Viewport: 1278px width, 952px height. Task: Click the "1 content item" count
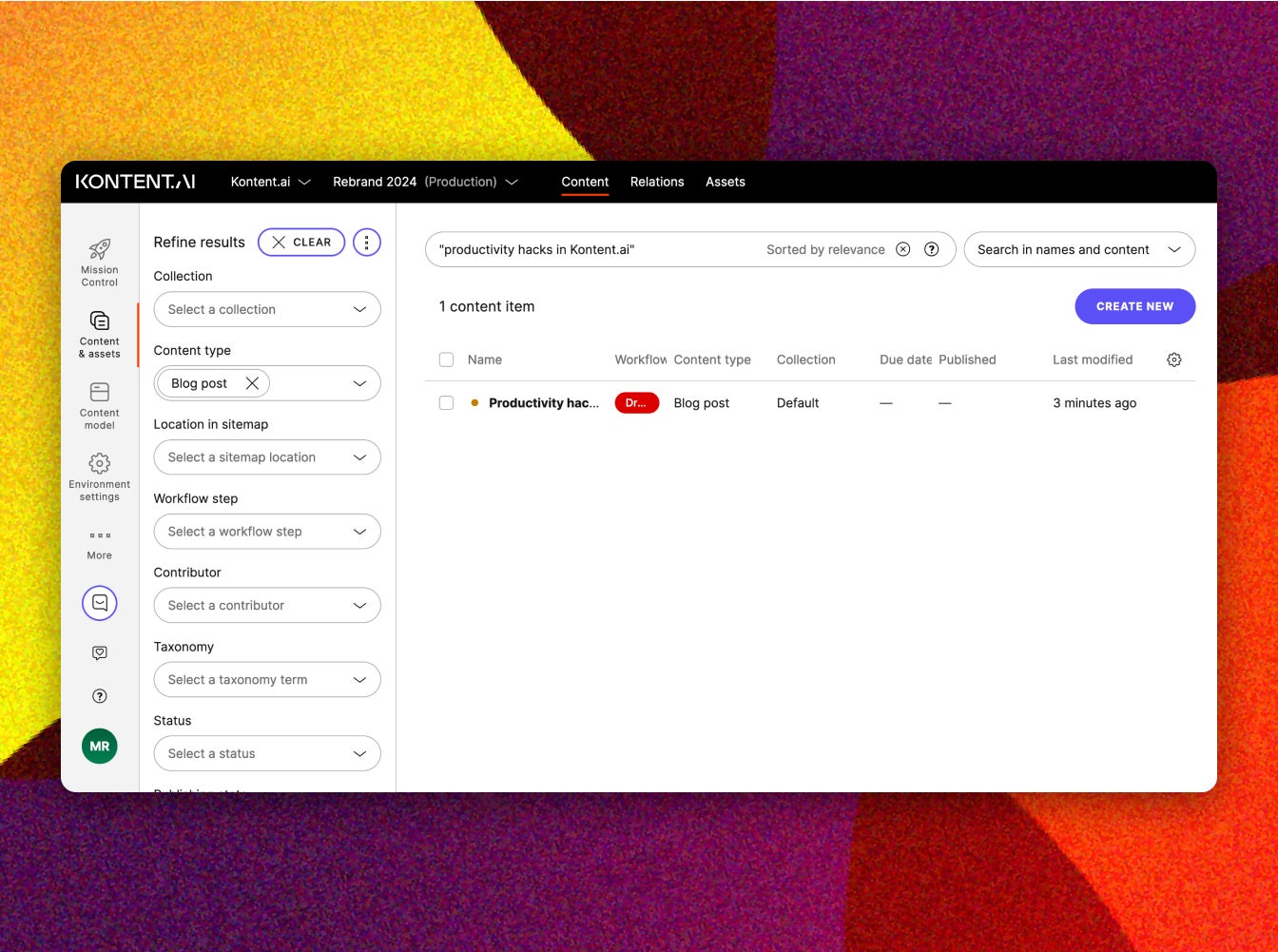(x=487, y=306)
